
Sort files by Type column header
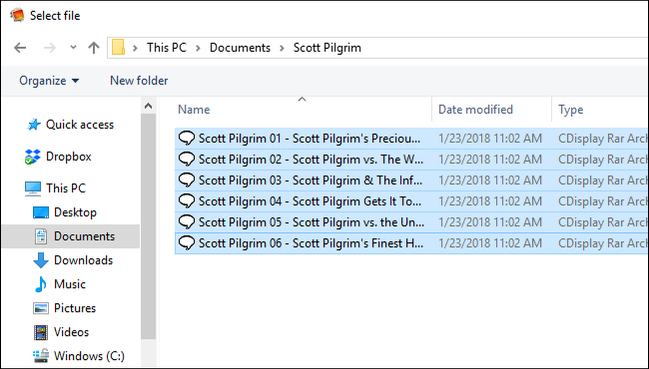tap(570, 110)
